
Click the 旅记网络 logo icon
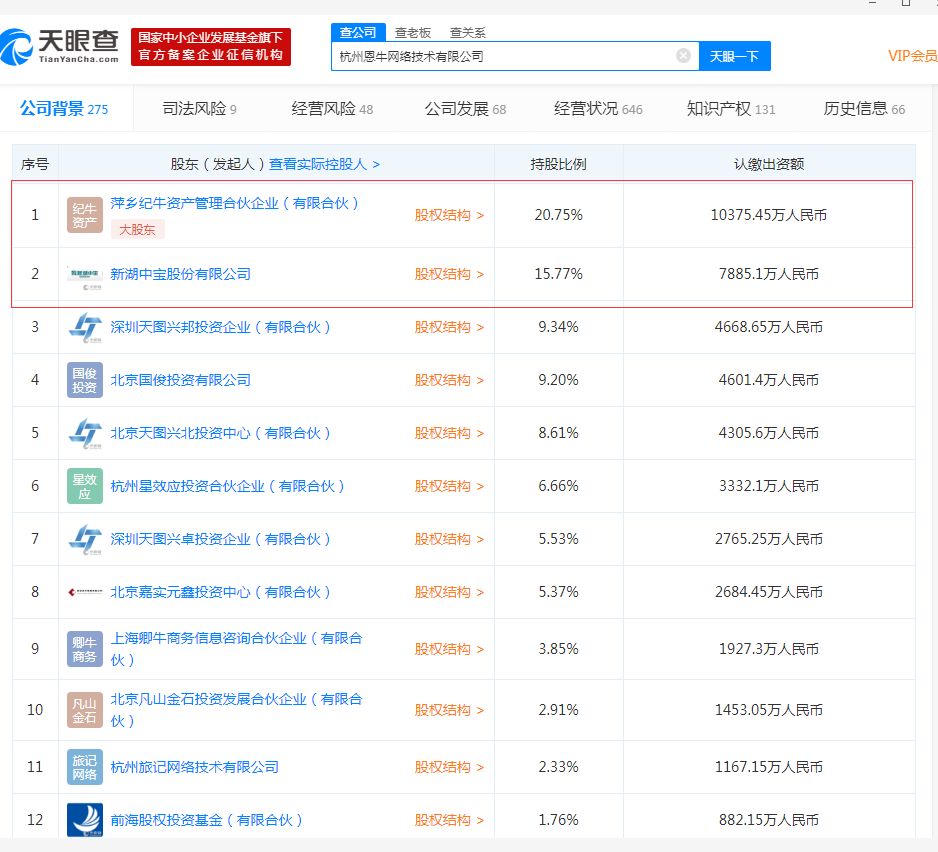coord(85,765)
